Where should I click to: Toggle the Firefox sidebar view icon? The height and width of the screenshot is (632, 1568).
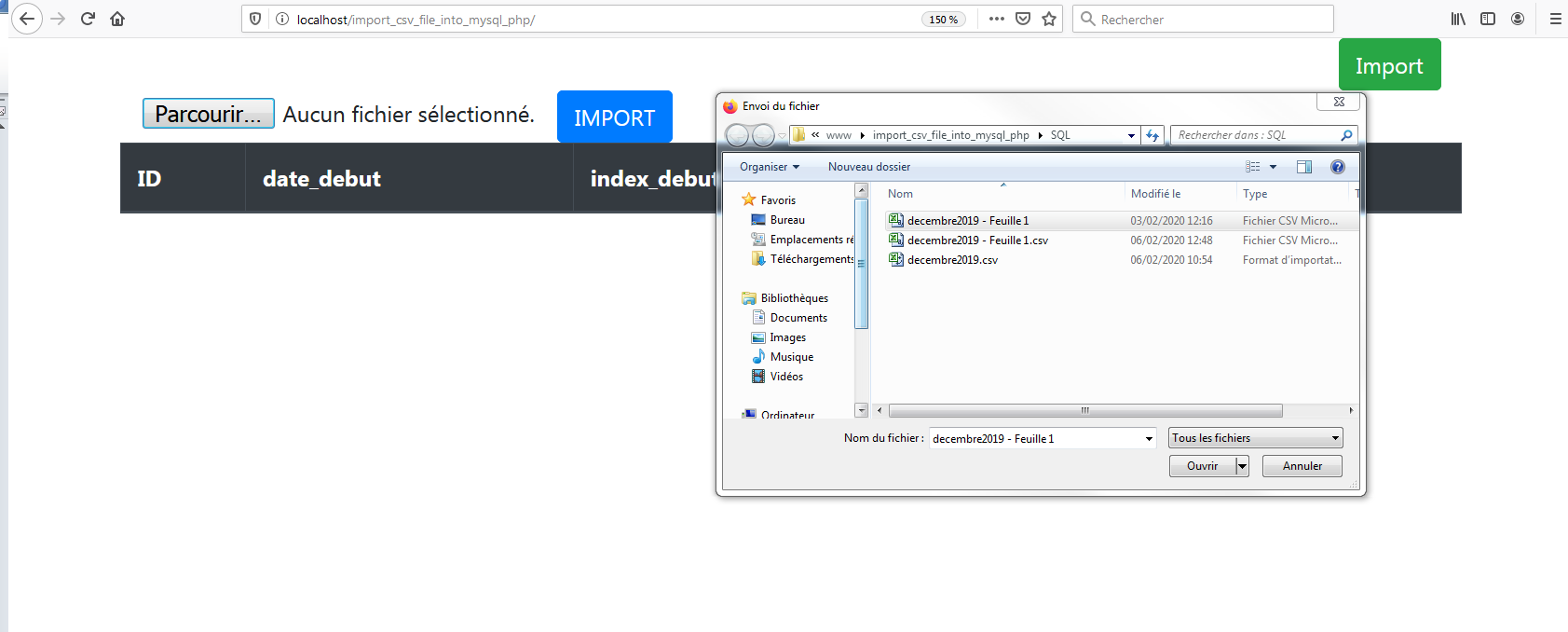[1488, 19]
